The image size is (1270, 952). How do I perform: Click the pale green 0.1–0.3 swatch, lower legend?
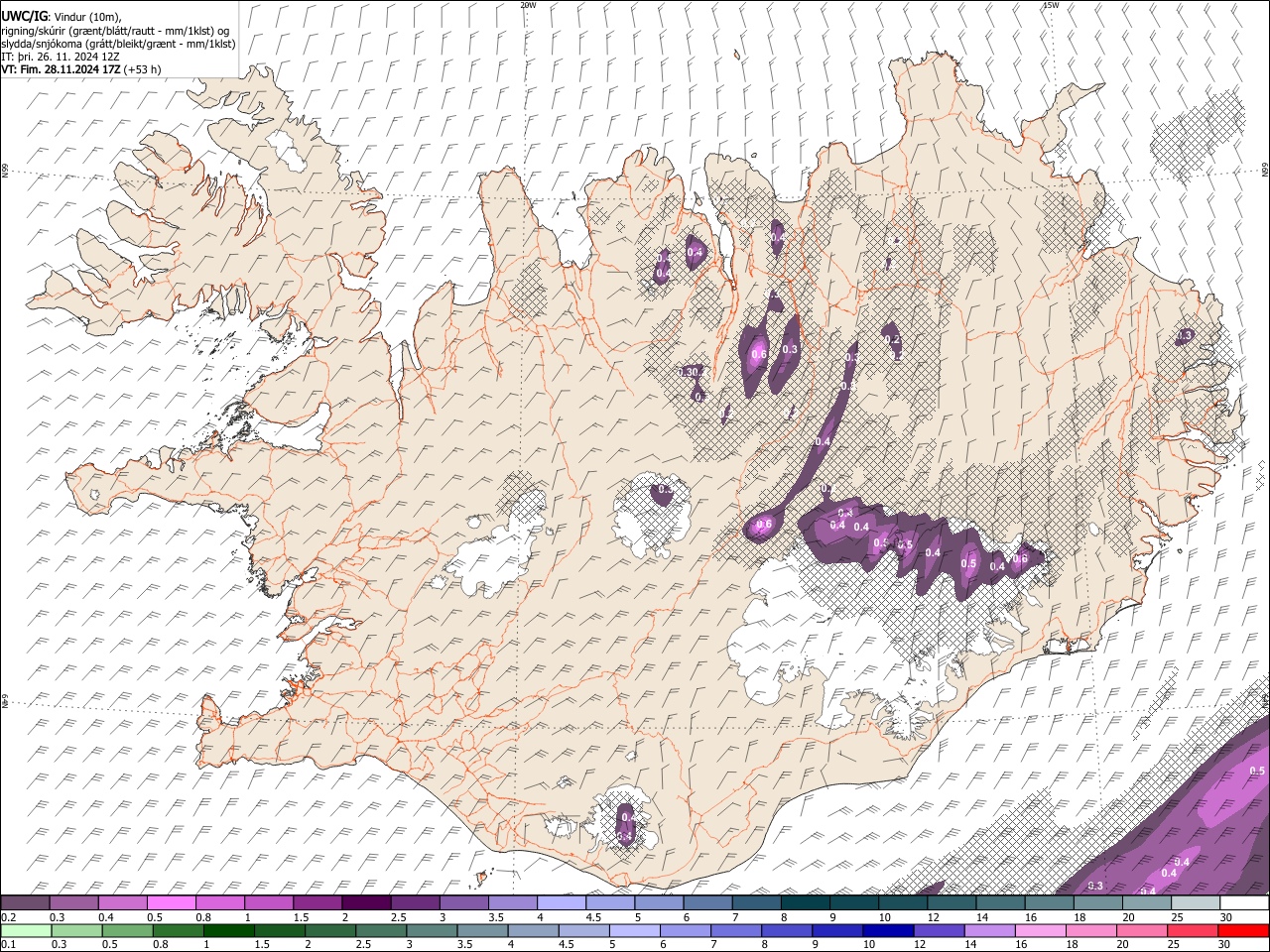[25, 930]
